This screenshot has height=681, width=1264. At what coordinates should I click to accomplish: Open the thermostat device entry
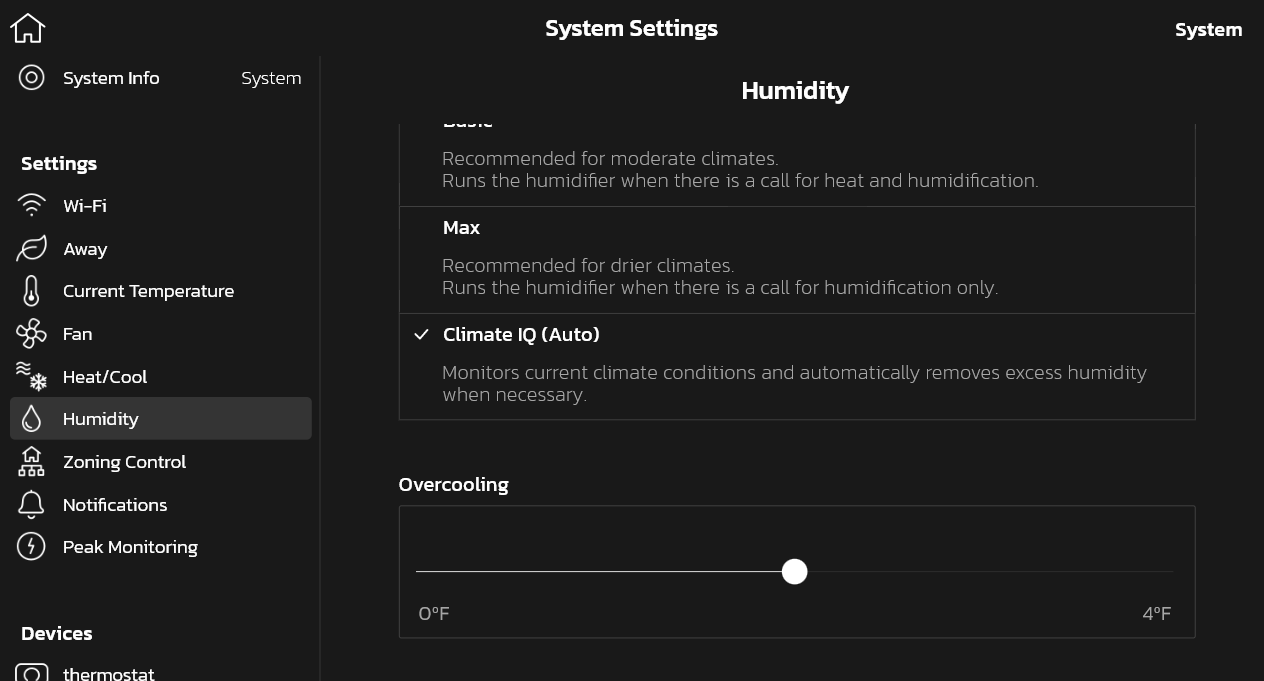point(108,674)
